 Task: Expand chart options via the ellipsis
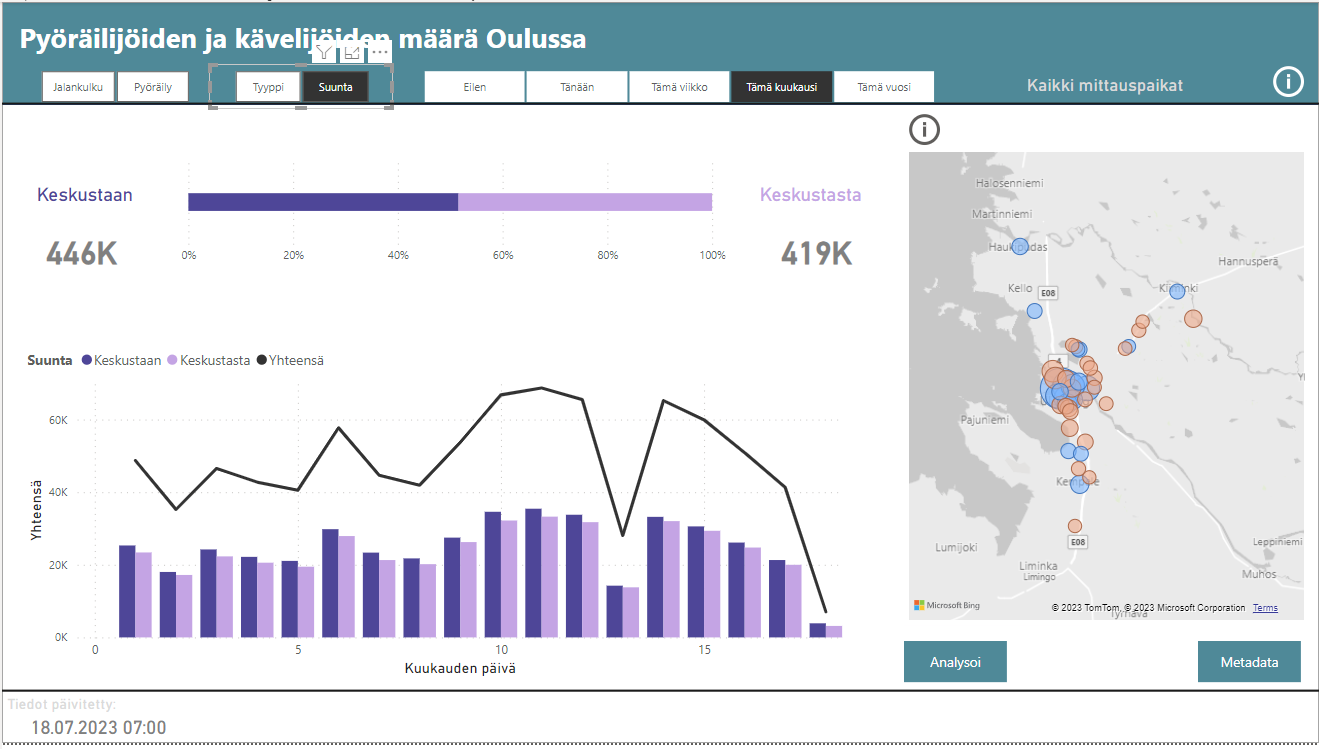click(378, 54)
